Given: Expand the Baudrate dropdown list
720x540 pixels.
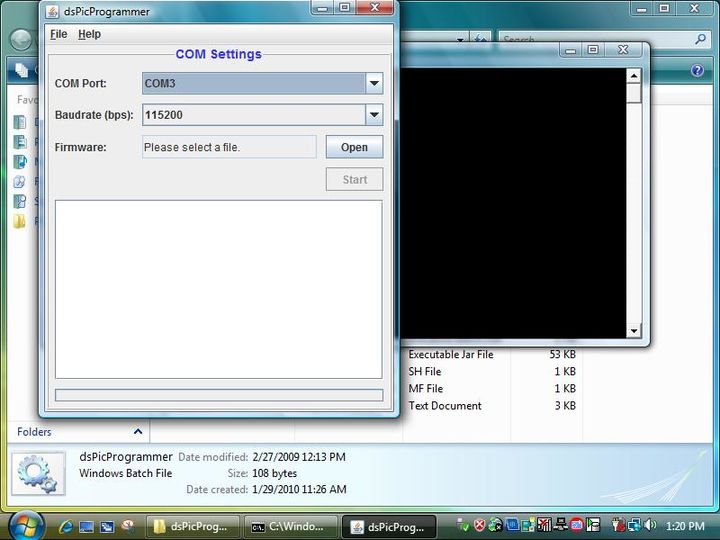Looking at the screenshot, I should click(x=373, y=115).
